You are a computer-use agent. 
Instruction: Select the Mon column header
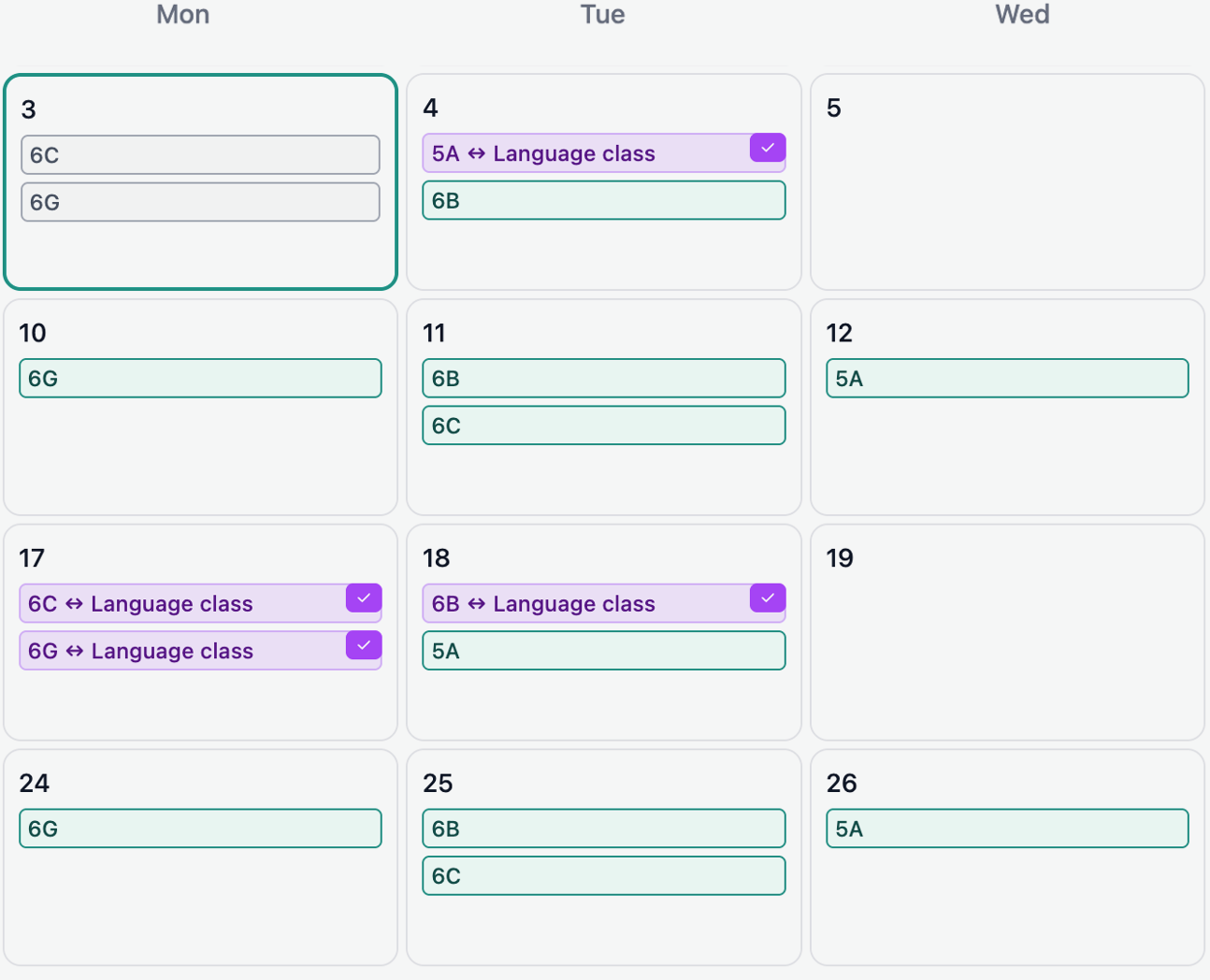pyautogui.click(x=182, y=15)
